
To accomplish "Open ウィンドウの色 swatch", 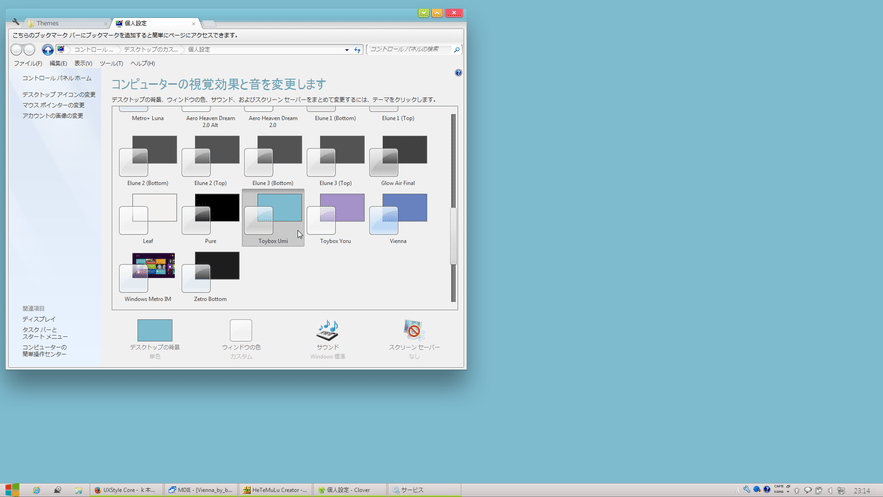I will coord(241,330).
